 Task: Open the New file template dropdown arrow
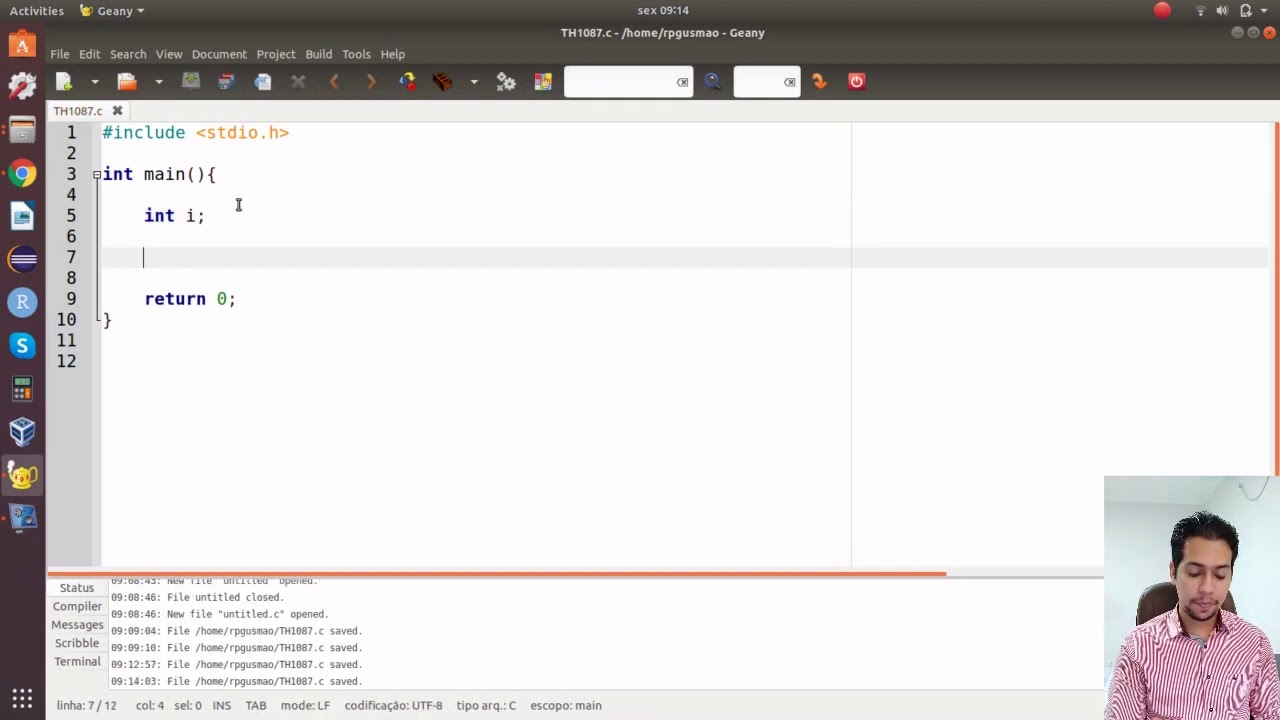coord(95,82)
